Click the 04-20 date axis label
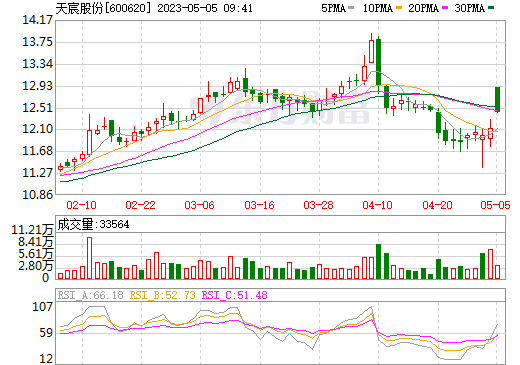This screenshot has height=365, width=520. point(437,205)
